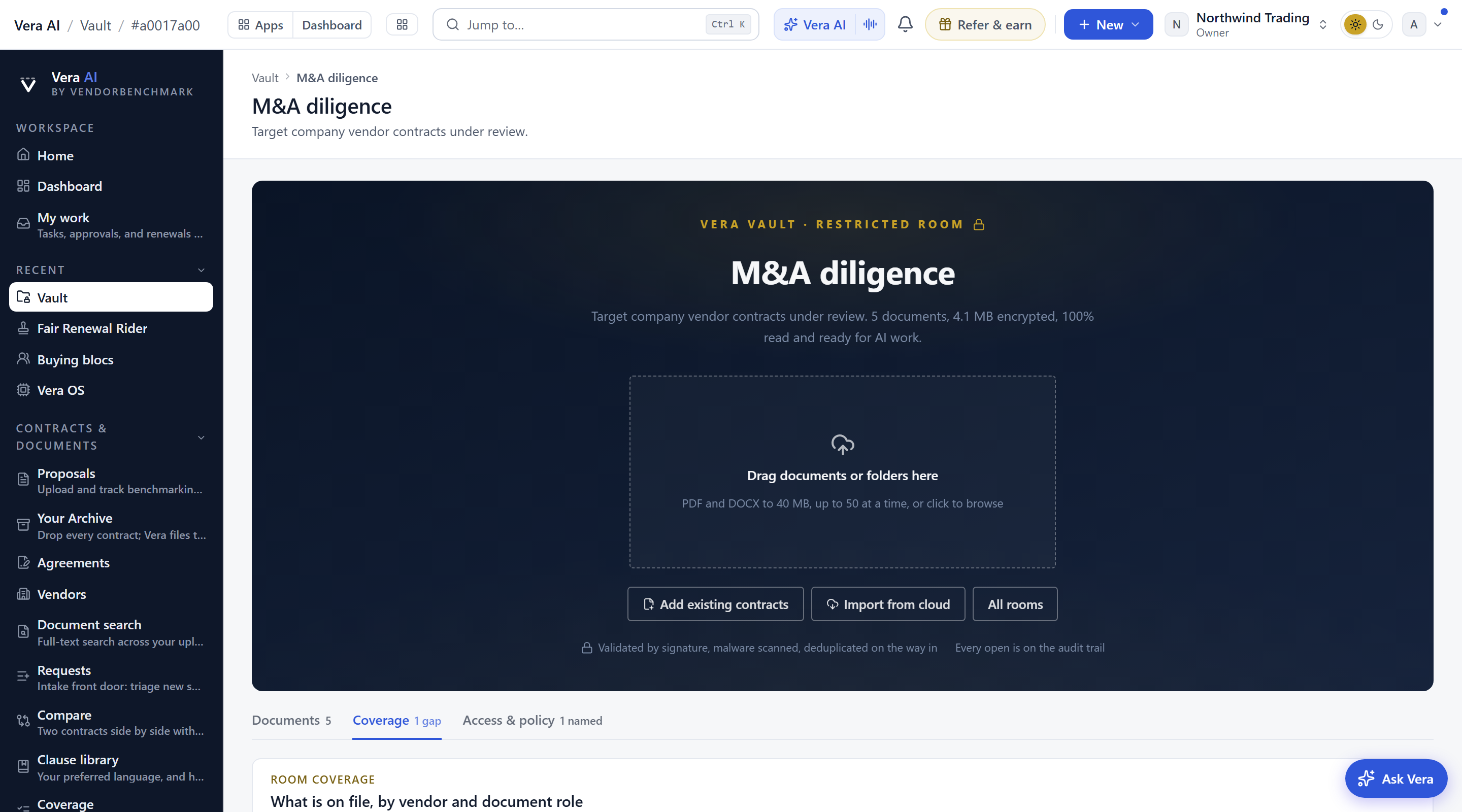Click the #a0017a00 room ID in header

click(165, 25)
